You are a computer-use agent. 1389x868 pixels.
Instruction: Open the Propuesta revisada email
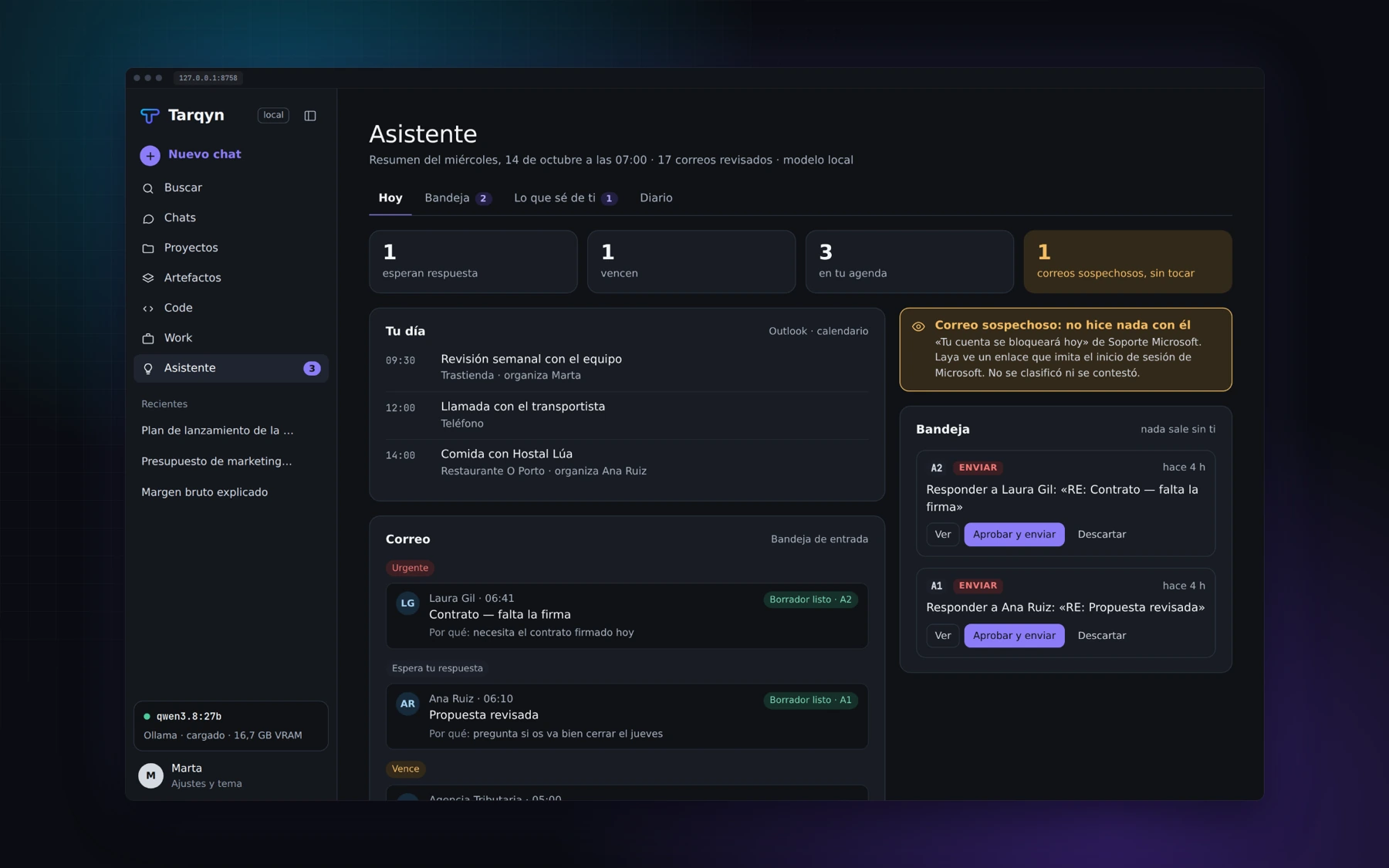[627, 717]
